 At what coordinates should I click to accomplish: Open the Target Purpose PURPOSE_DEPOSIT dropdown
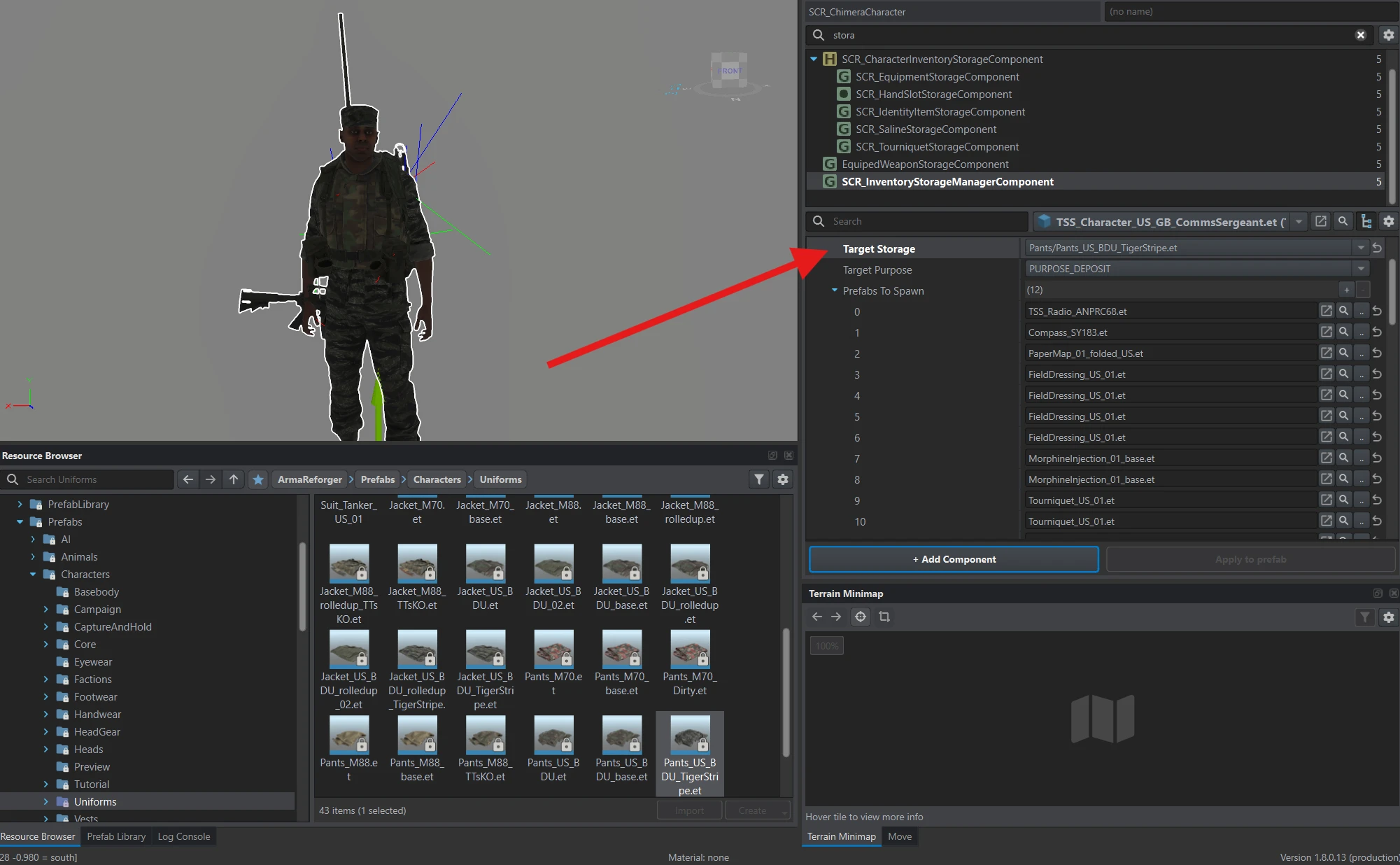(1360, 269)
